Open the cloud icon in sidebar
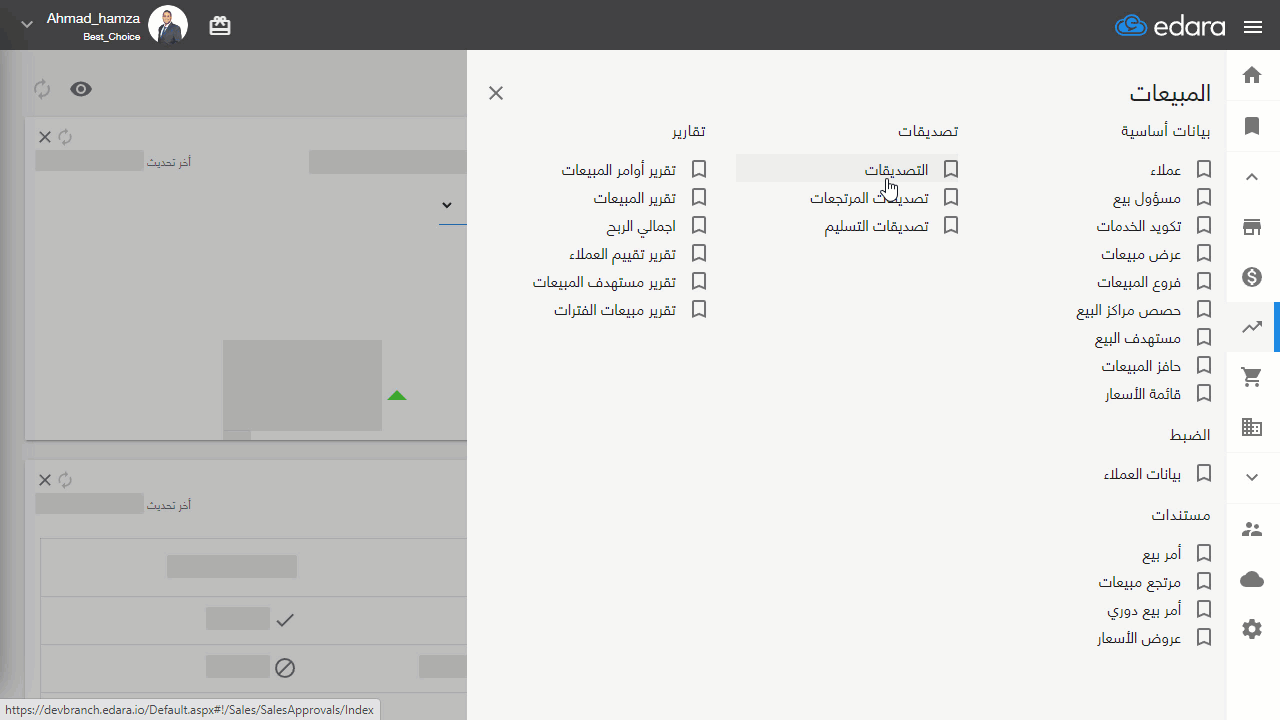This screenshot has width=1280, height=720. 1251,580
